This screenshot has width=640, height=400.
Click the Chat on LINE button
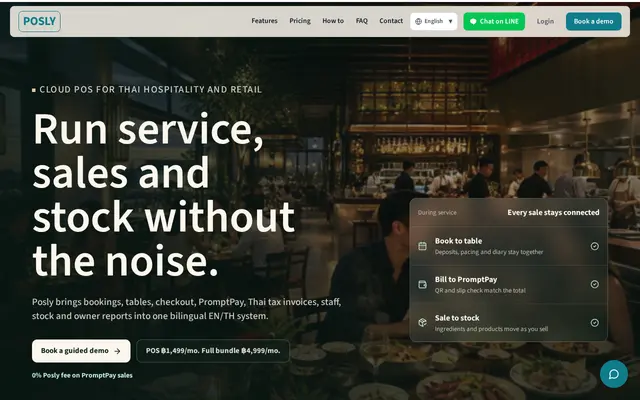[494, 22]
